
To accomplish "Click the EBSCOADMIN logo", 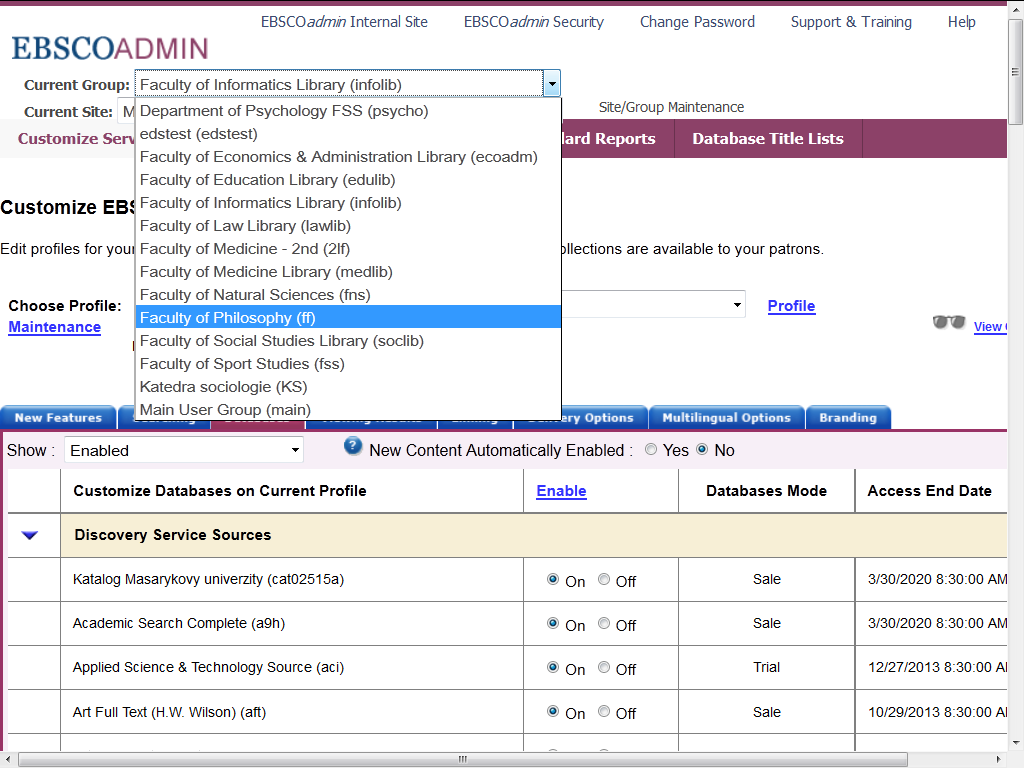I will pos(110,48).
